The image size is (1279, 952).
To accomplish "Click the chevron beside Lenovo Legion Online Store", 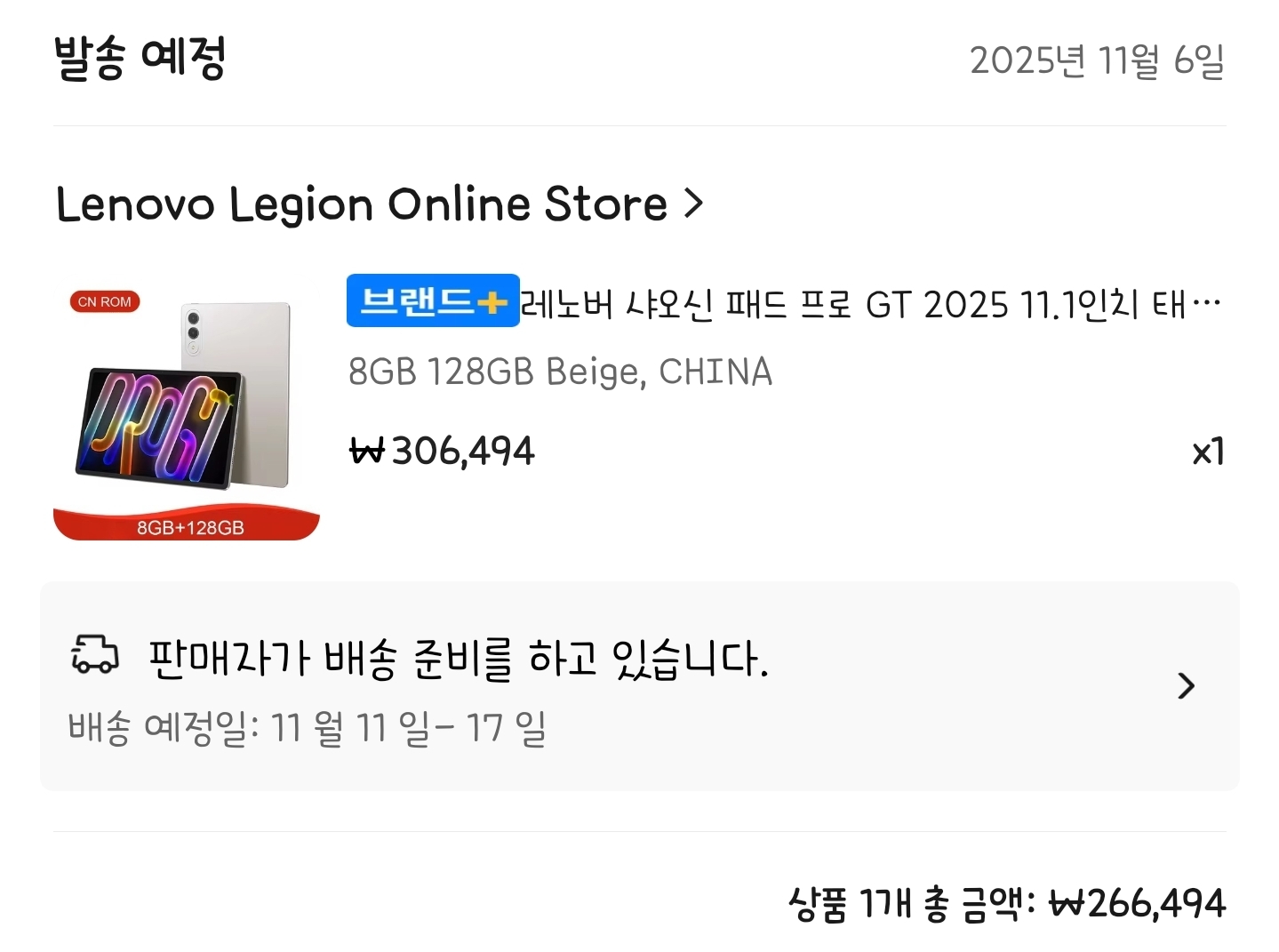I will pyautogui.click(x=694, y=204).
